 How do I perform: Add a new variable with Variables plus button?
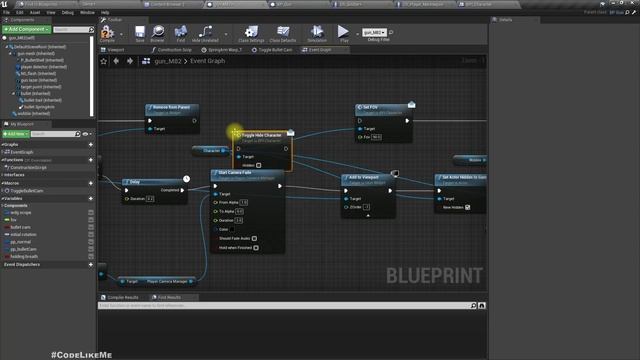pos(91,198)
